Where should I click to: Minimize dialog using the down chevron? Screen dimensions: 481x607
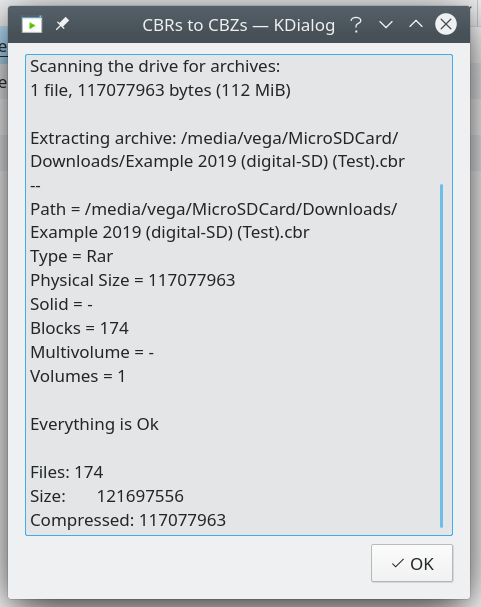pyautogui.click(x=386, y=25)
